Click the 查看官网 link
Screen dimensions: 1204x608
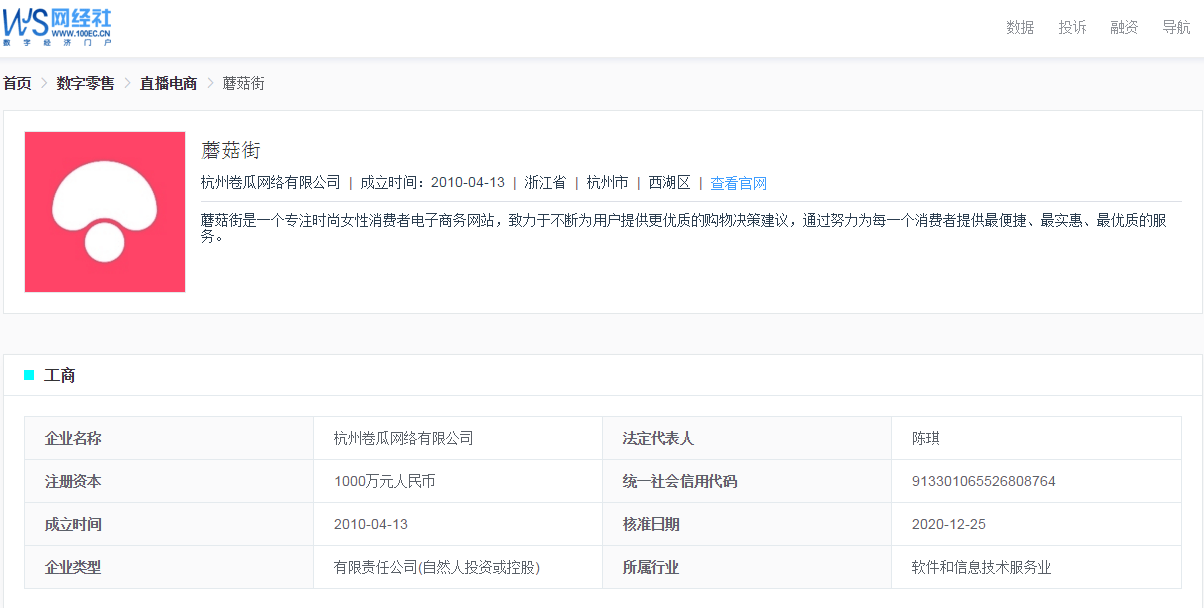click(738, 183)
